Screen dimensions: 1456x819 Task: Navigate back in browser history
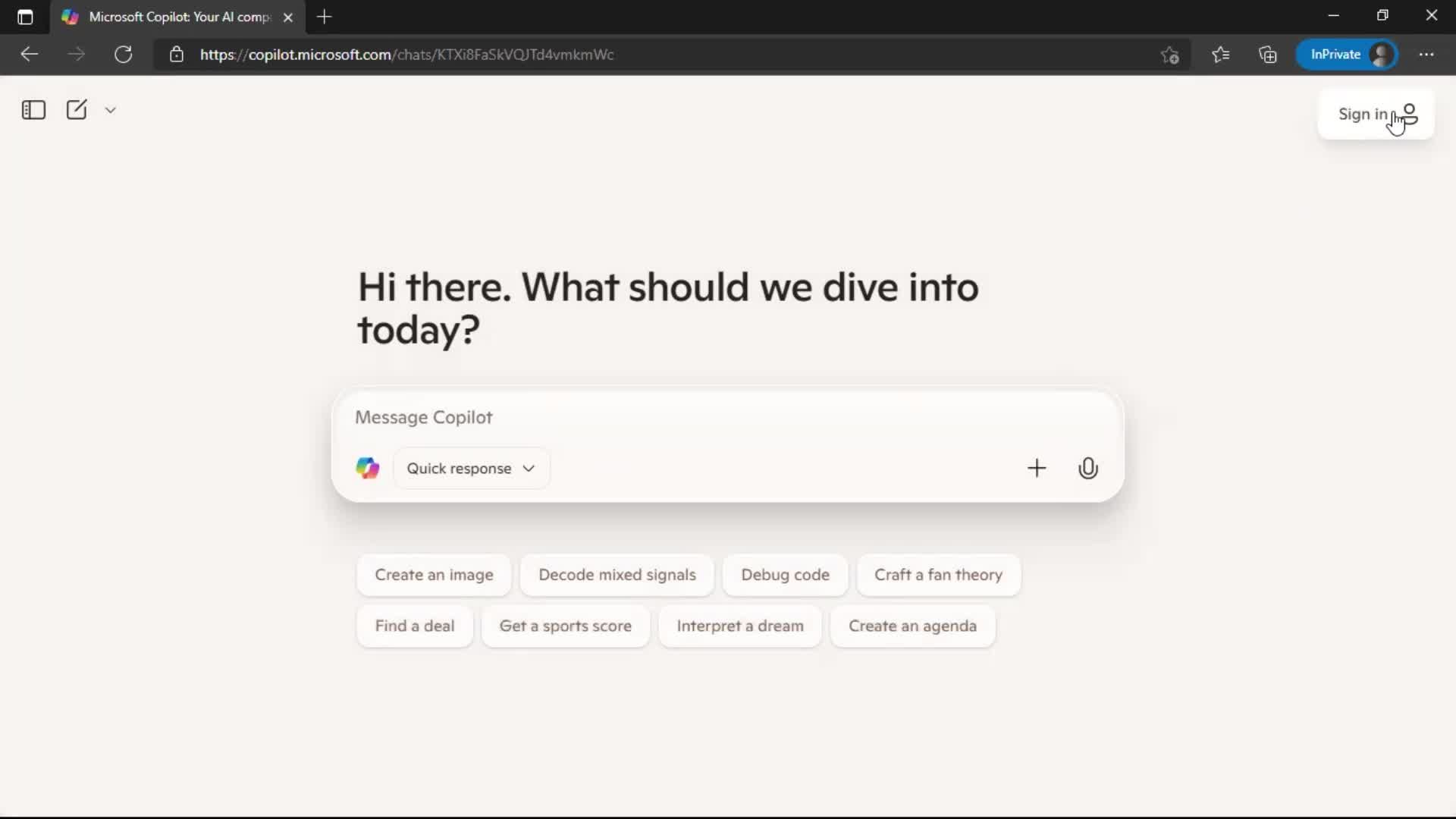point(29,54)
